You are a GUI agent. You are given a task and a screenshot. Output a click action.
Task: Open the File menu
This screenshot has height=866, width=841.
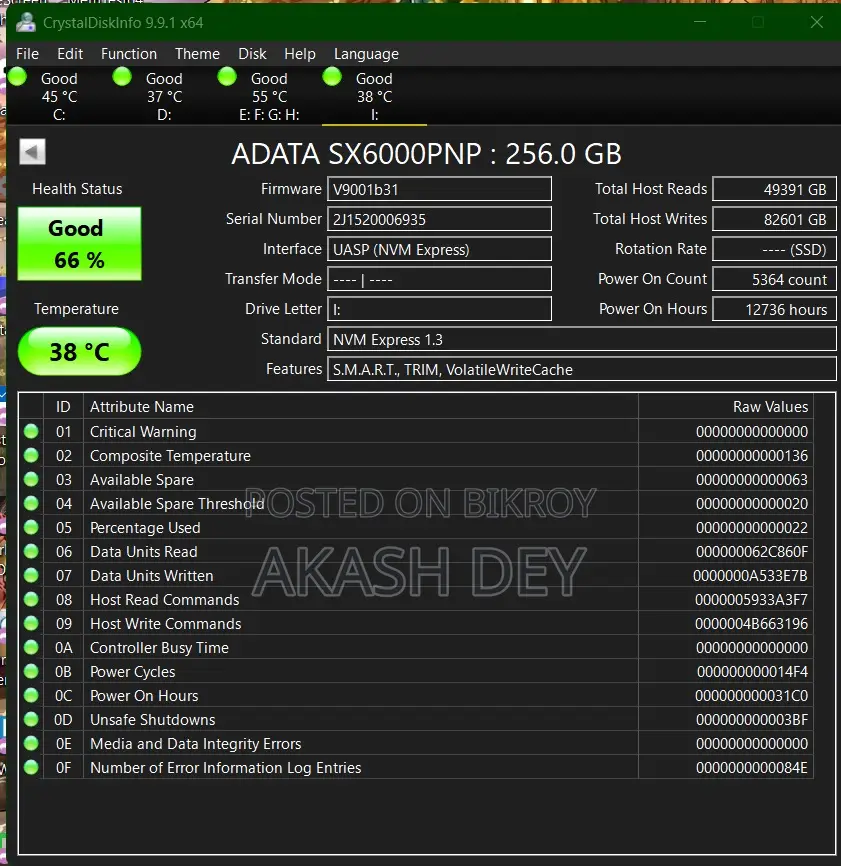pos(27,54)
